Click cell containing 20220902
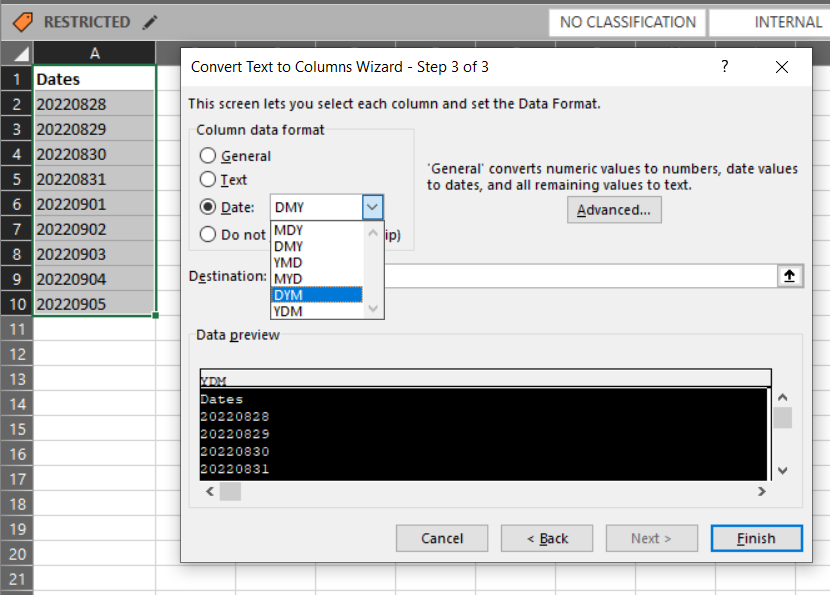Viewport: 830px width, 595px height. [94, 229]
